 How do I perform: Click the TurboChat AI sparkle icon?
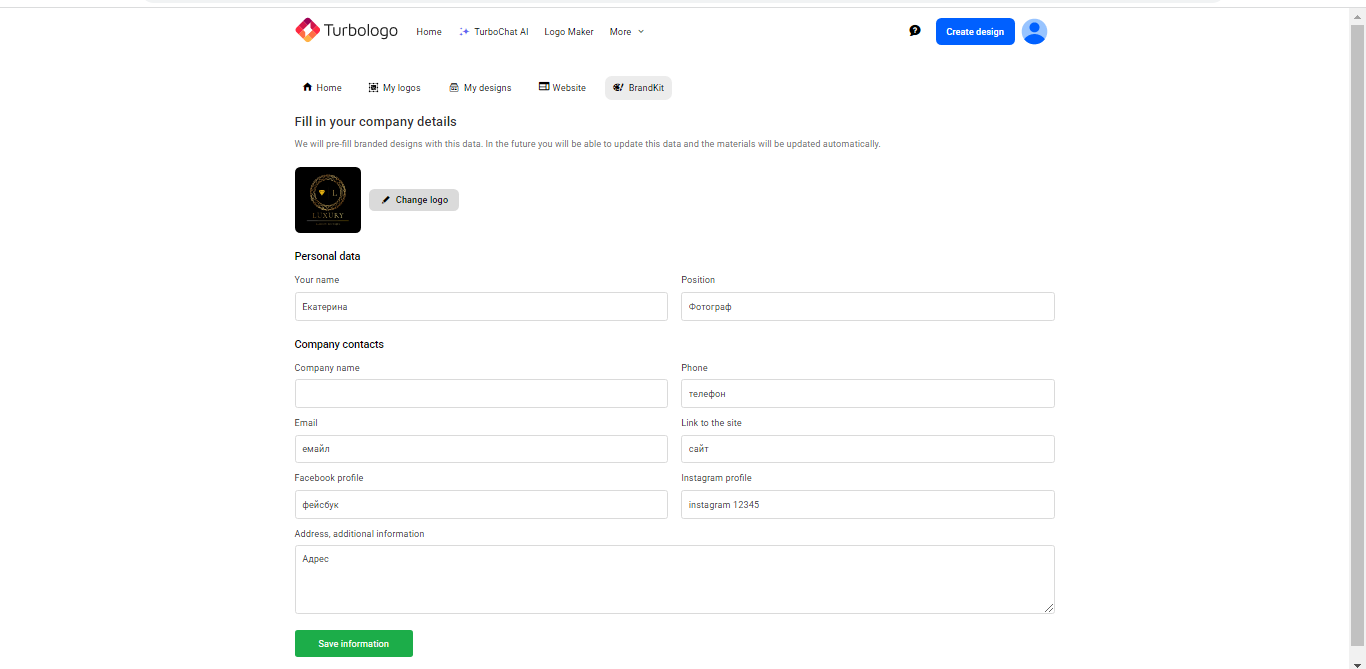pos(464,32)
